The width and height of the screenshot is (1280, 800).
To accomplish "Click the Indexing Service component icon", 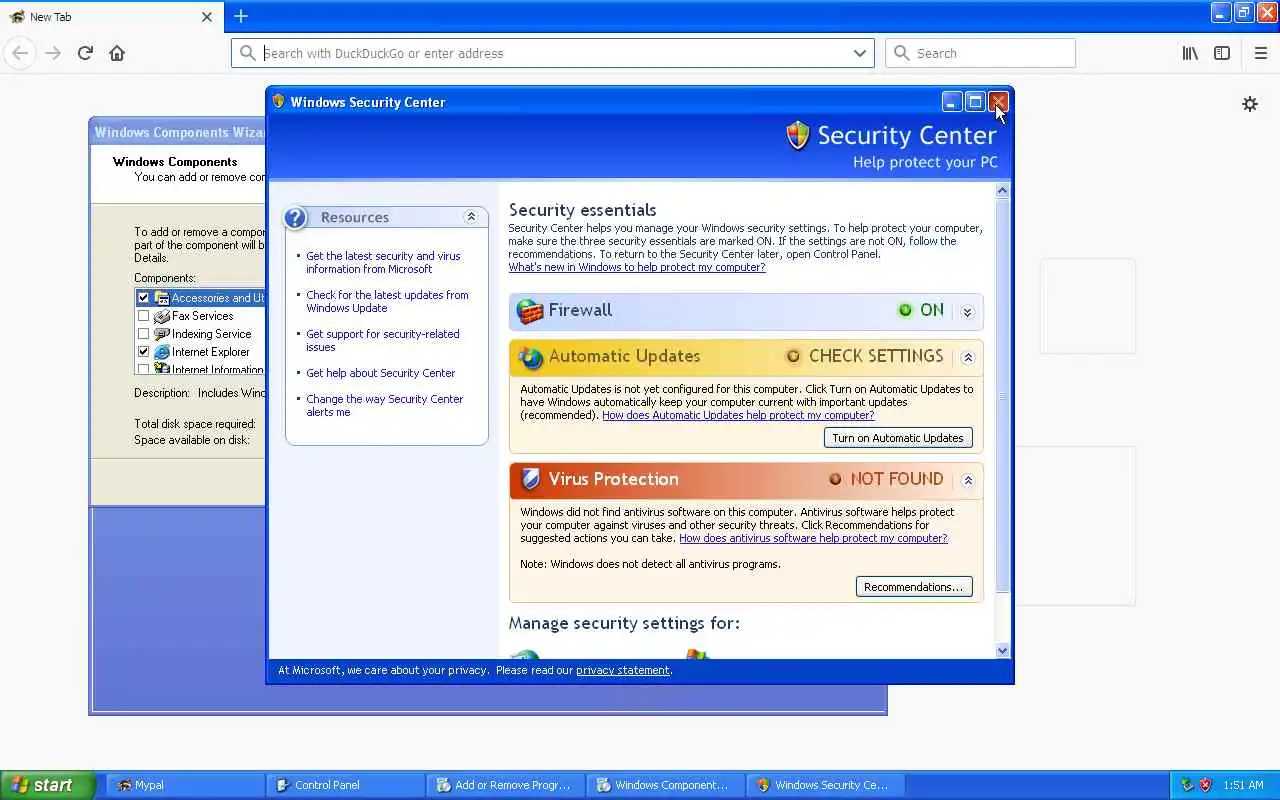I will 162,334.
